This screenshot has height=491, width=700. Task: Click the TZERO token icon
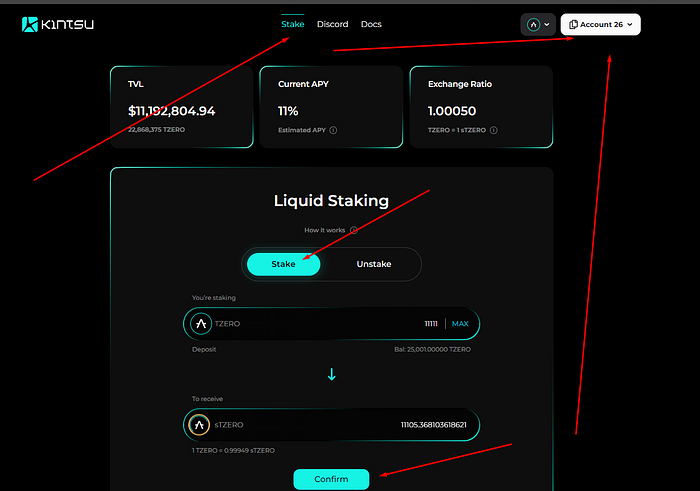[x=201, y=324]
